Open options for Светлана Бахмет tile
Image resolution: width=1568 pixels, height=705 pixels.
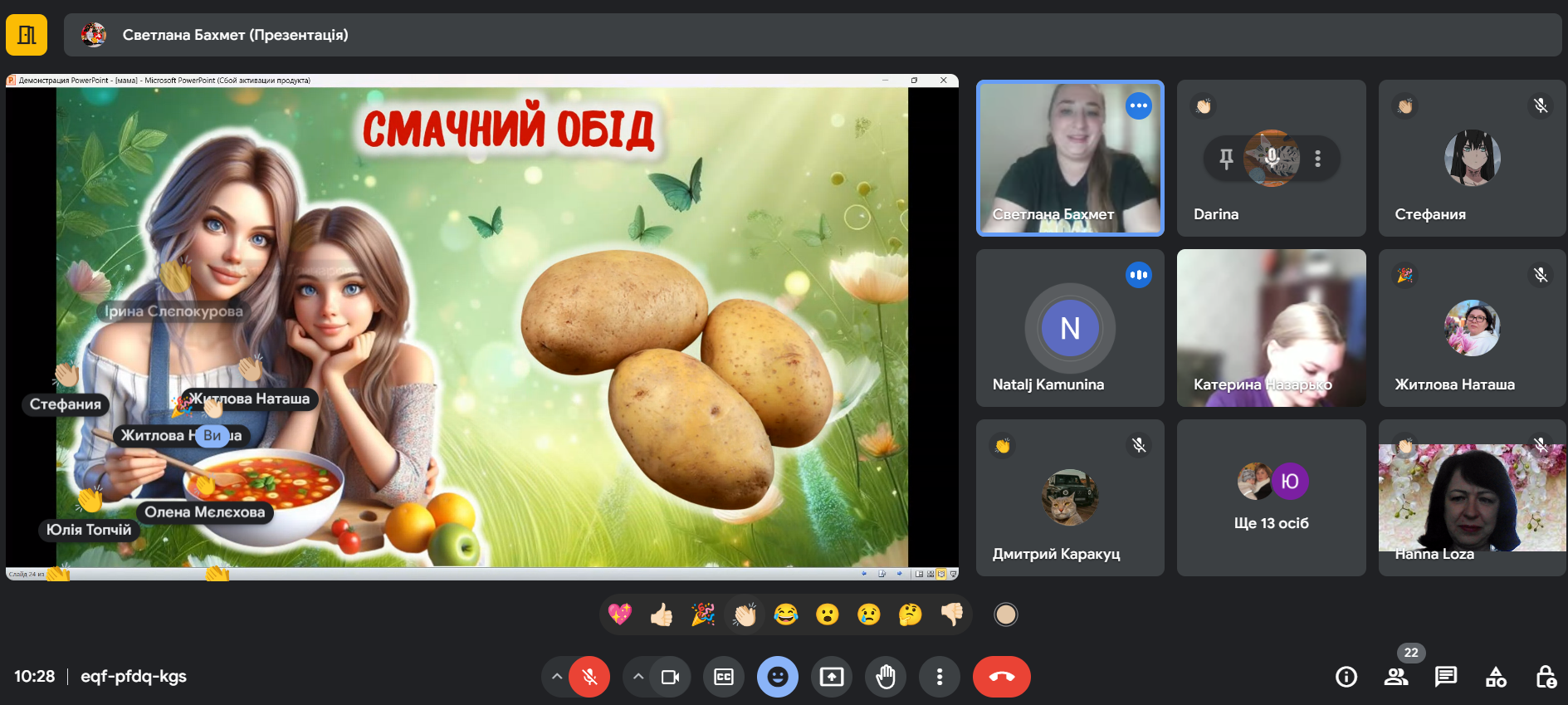1139,105
